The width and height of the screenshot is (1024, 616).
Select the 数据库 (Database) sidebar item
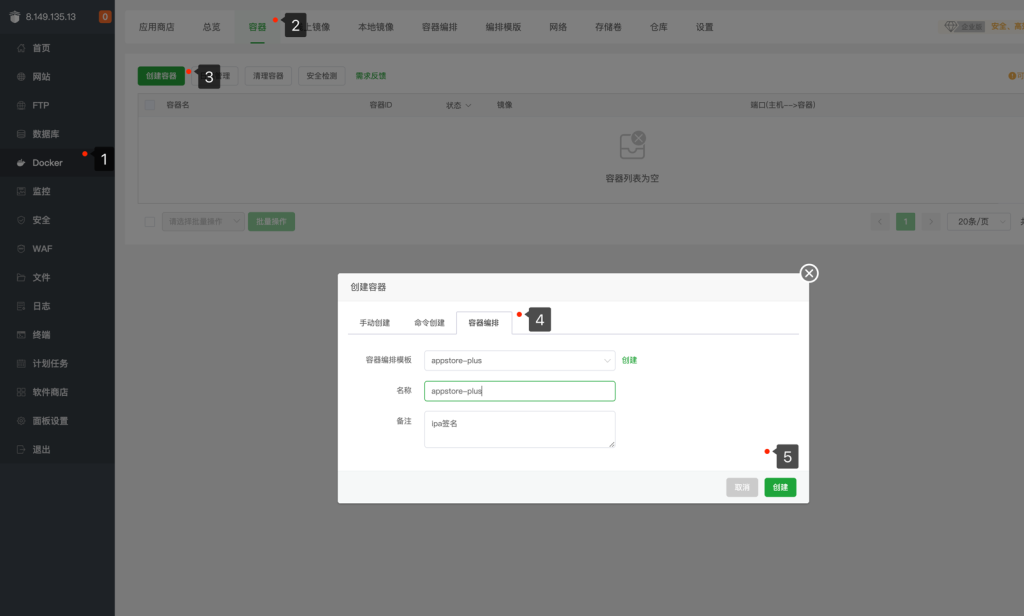tap(45, 132)
